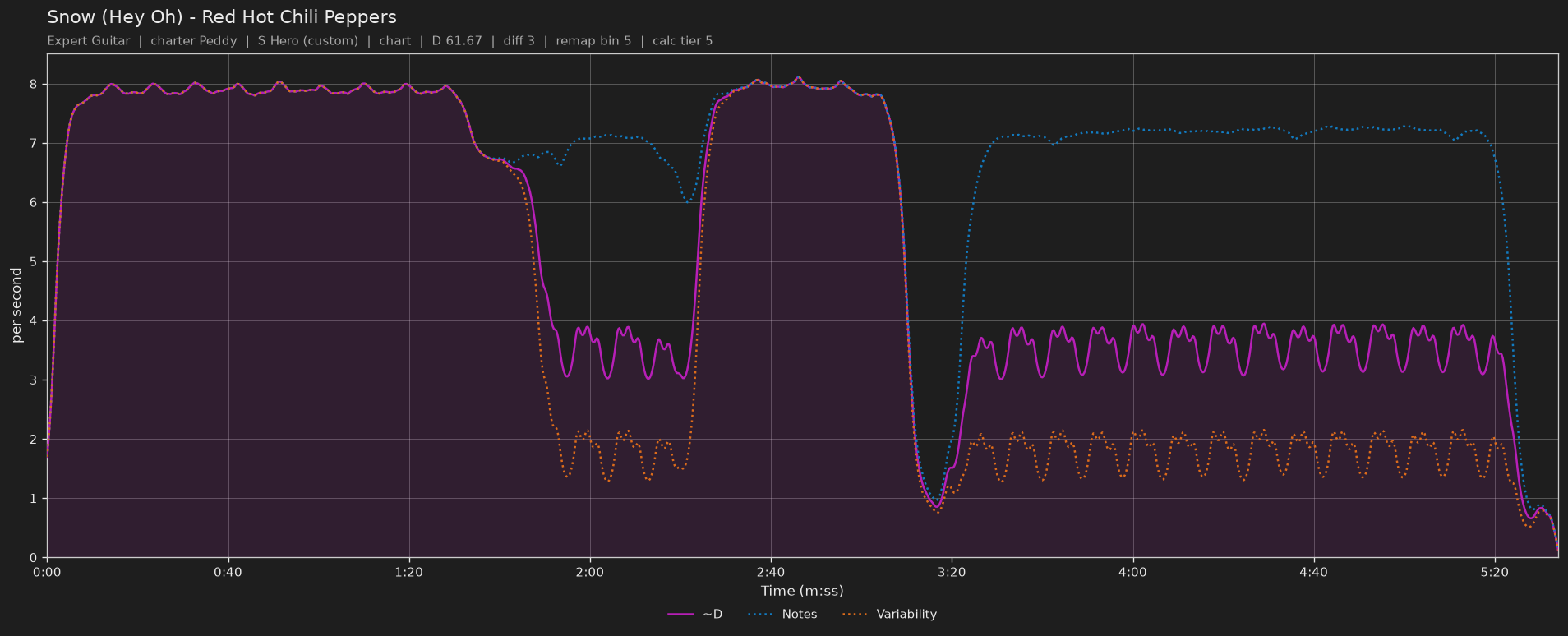The width and height of the screenshot is (1568, 636).
Task: Click the chart title 'Snow (Hey Oh) - Red Hot Chili Peppers'
Action: point(222,17)
